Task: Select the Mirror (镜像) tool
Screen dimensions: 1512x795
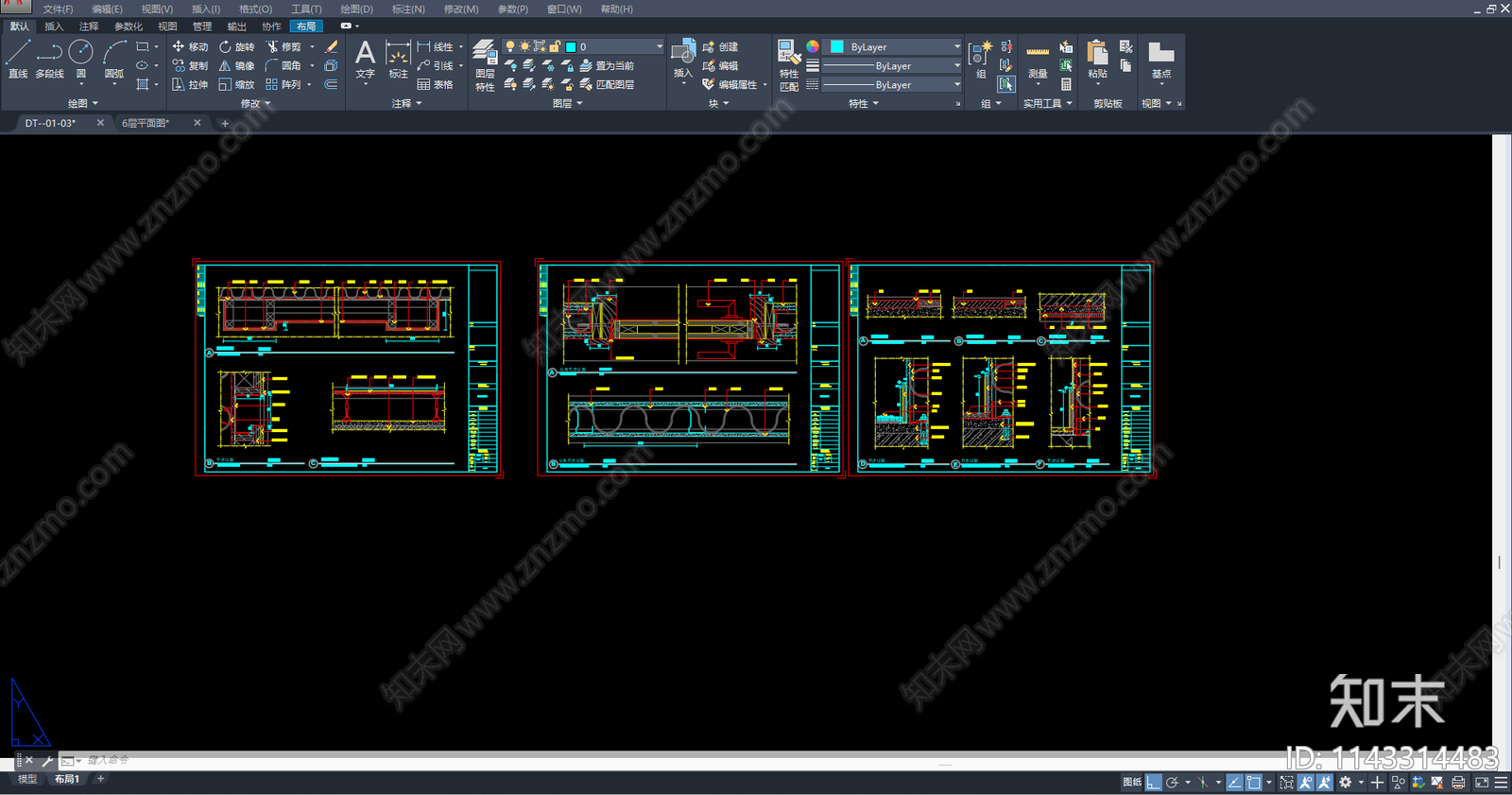Action: point(236,65)
